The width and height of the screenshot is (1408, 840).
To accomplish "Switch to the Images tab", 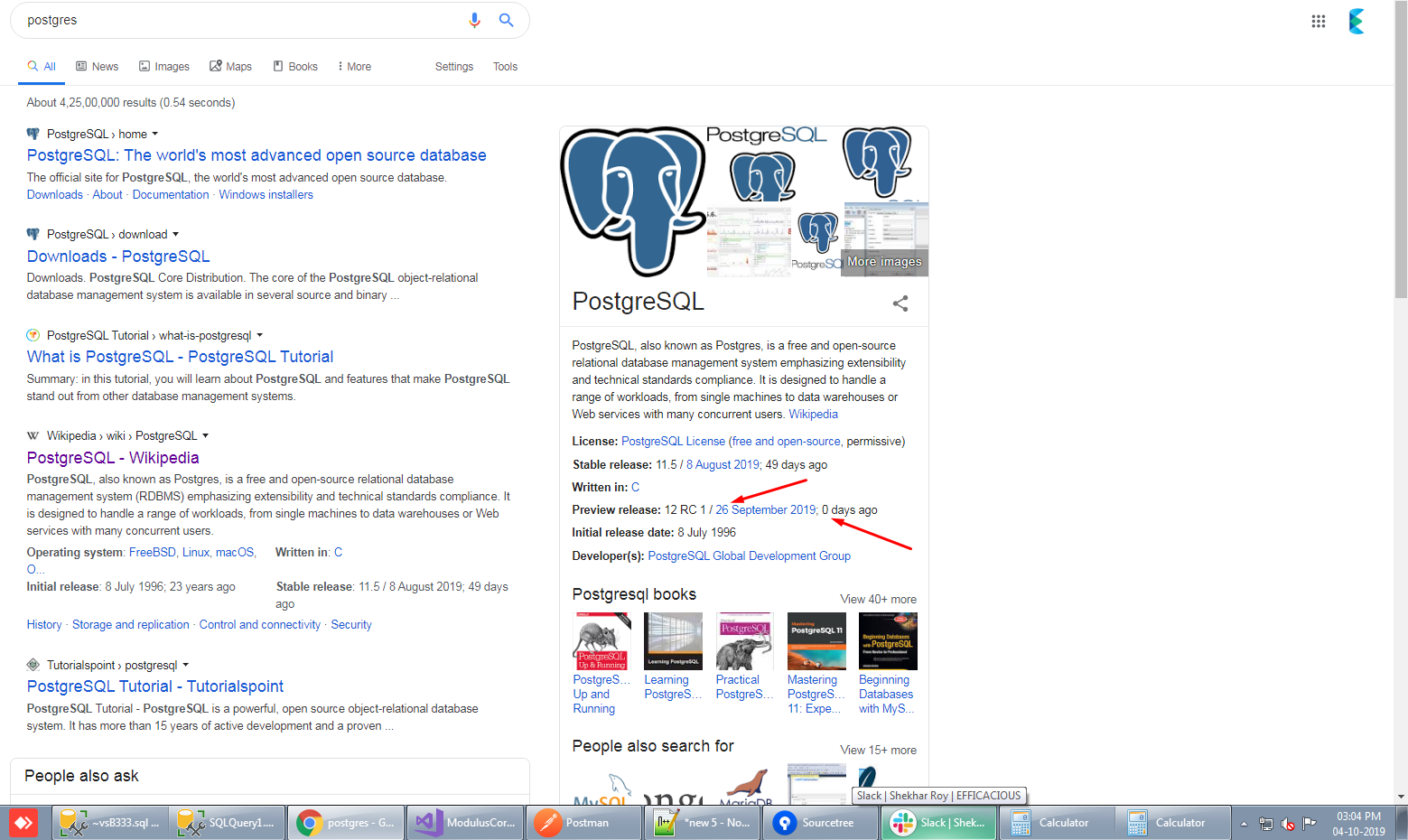I will (164, 67).
